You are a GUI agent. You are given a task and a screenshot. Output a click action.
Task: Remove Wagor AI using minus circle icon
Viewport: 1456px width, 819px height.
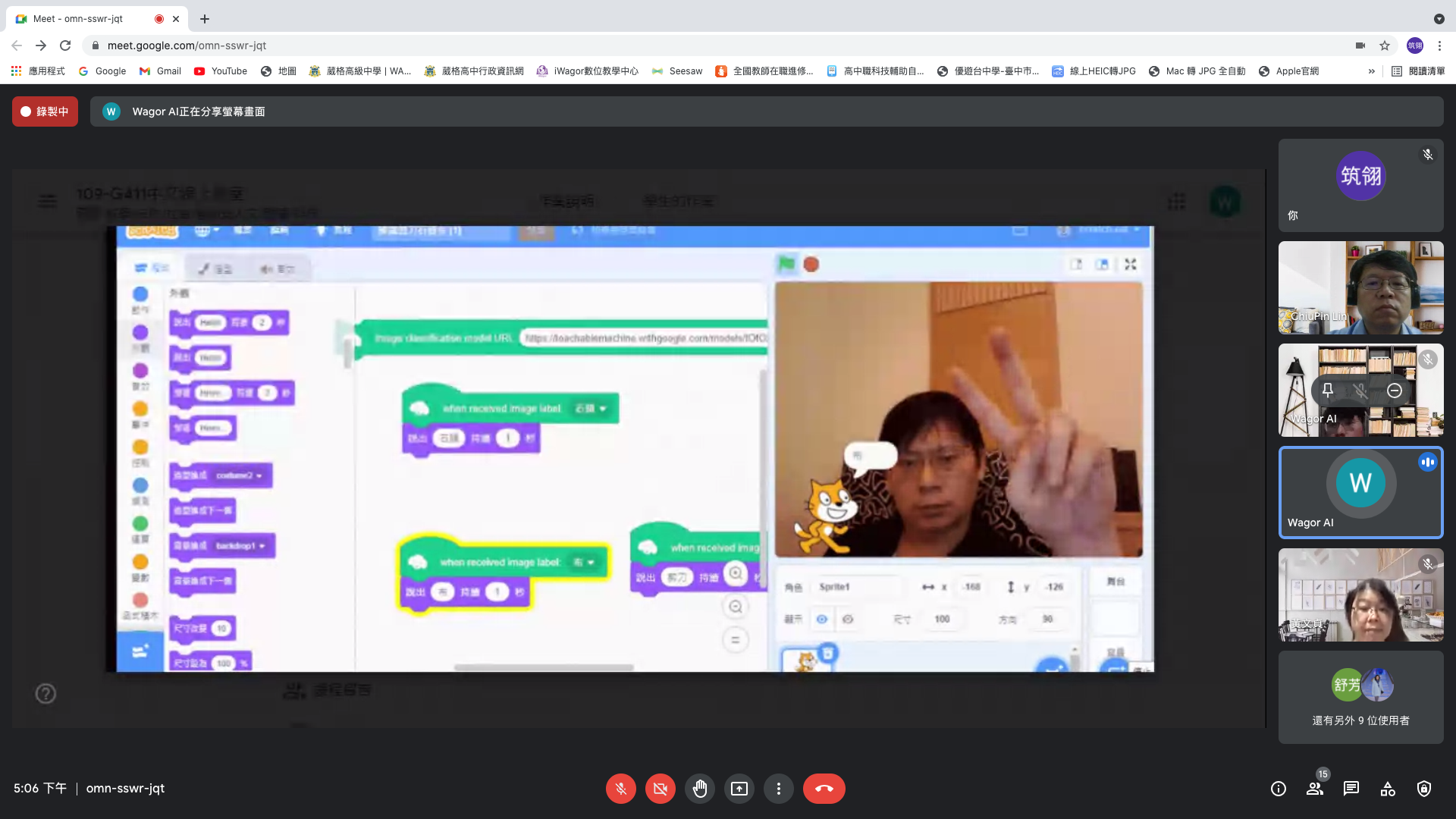pos(1394,391)
